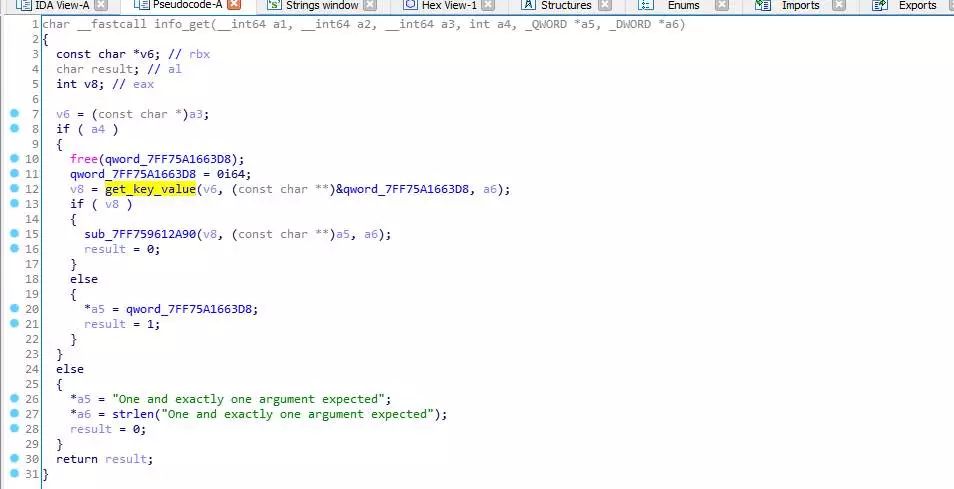Image resolution: width=954 pixels, height=489 pixels.
Task: Click the IDA View-A tab icon
Action: pos(23,5)
